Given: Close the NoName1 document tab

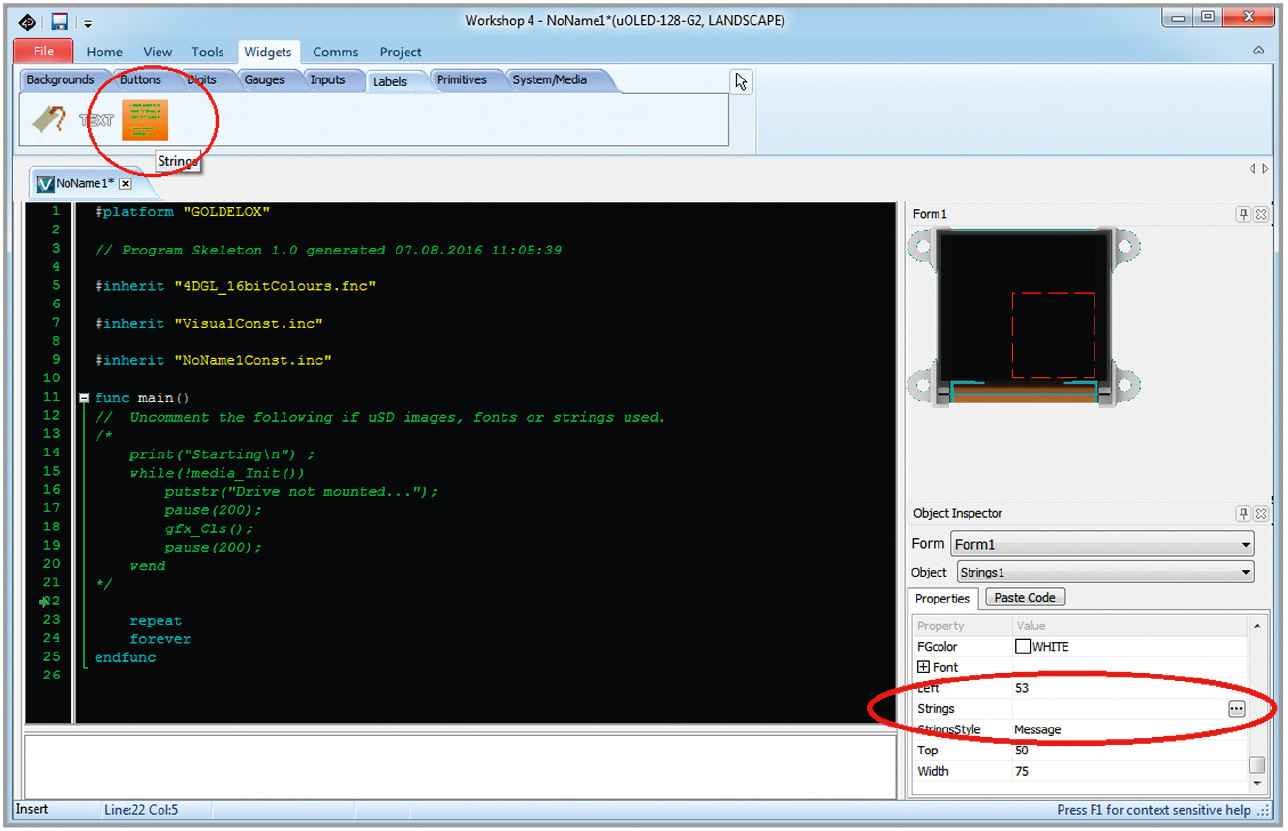Looking at the screenshot, I should tap(125, 184).
